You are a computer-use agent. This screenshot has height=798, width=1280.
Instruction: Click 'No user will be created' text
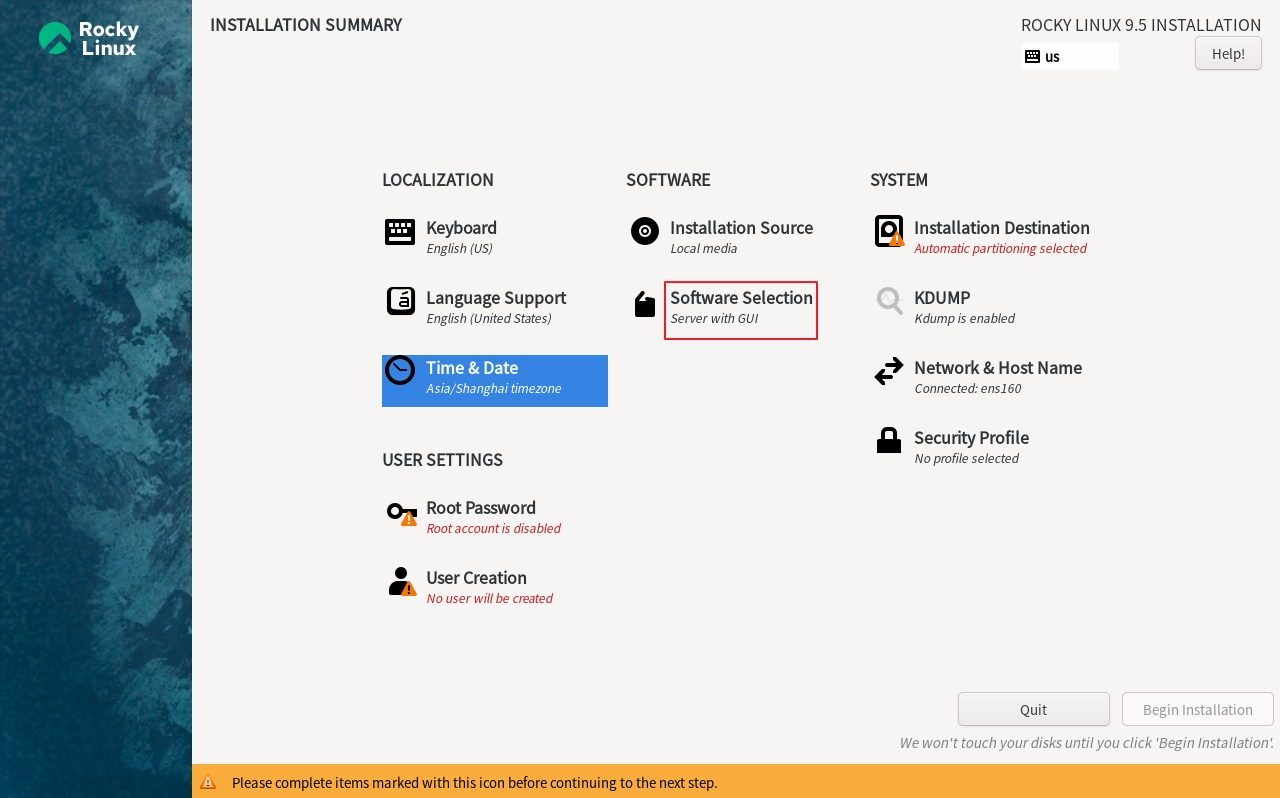point(489,598)
